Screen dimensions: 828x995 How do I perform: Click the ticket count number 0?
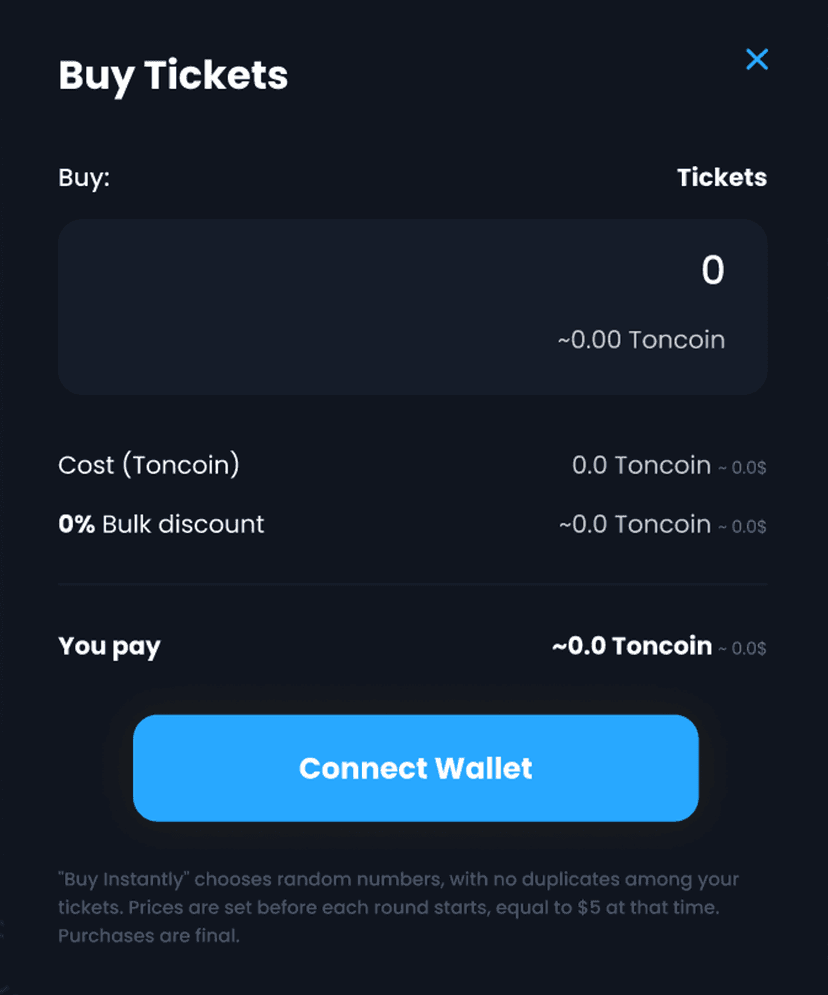(712, 271)
